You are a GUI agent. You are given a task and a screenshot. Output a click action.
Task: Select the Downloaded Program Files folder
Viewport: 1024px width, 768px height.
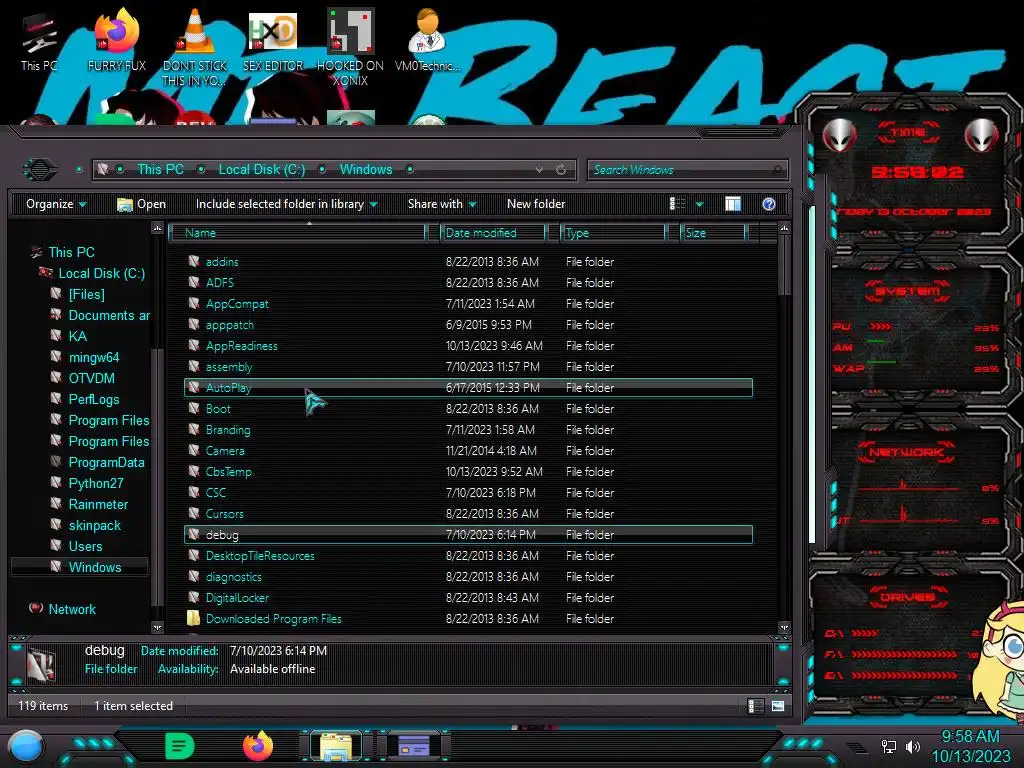pos(468,618)
